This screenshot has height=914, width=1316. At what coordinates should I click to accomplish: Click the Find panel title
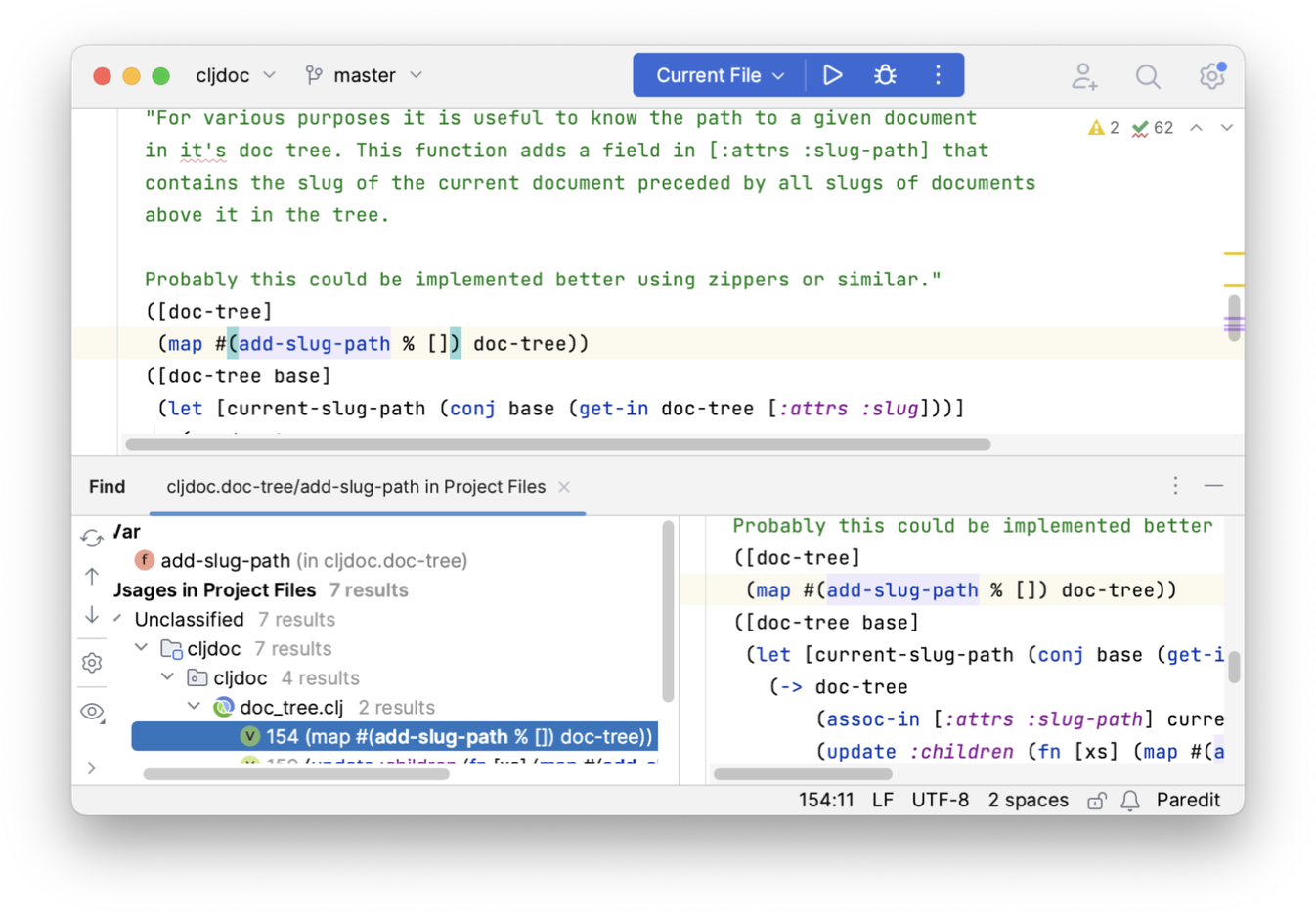(107, 487)
